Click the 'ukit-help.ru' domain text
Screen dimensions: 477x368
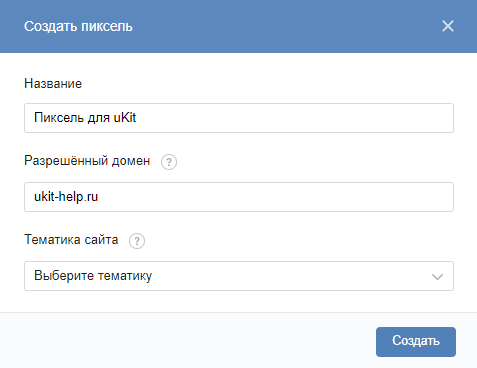click(x=66, y=197)
